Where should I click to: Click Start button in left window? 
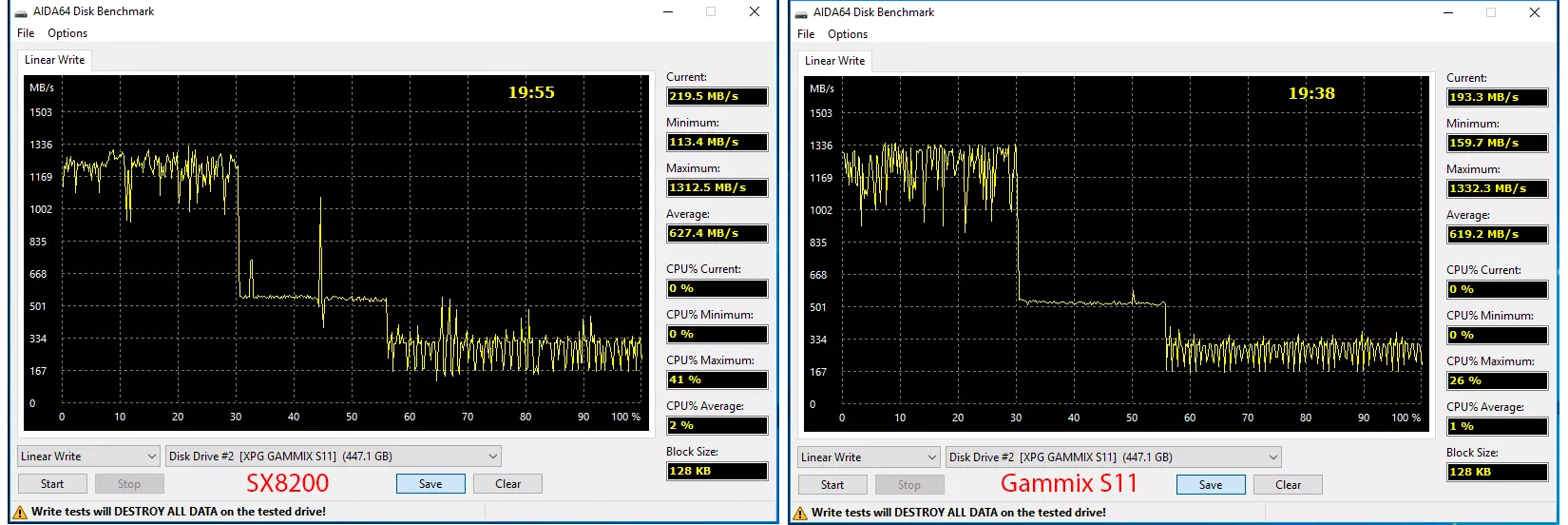pos(52,484)
